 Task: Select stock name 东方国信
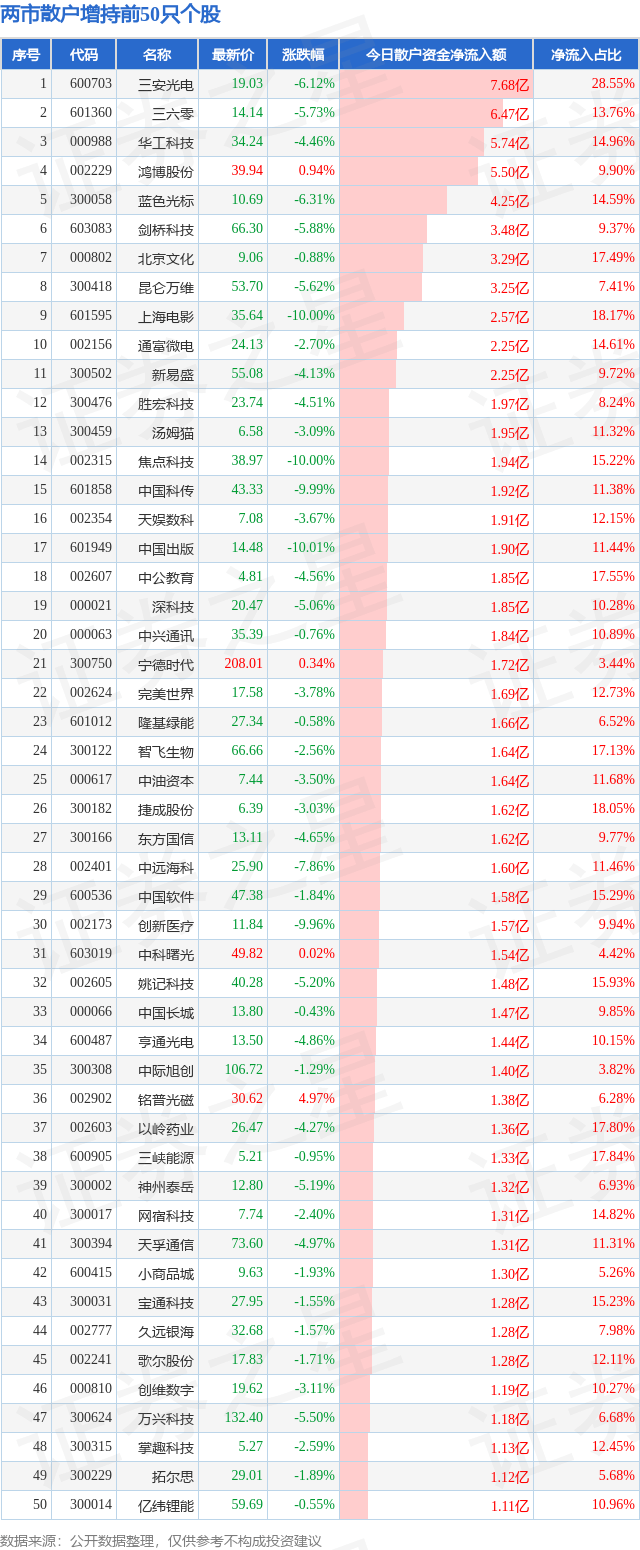pos(166,838)
